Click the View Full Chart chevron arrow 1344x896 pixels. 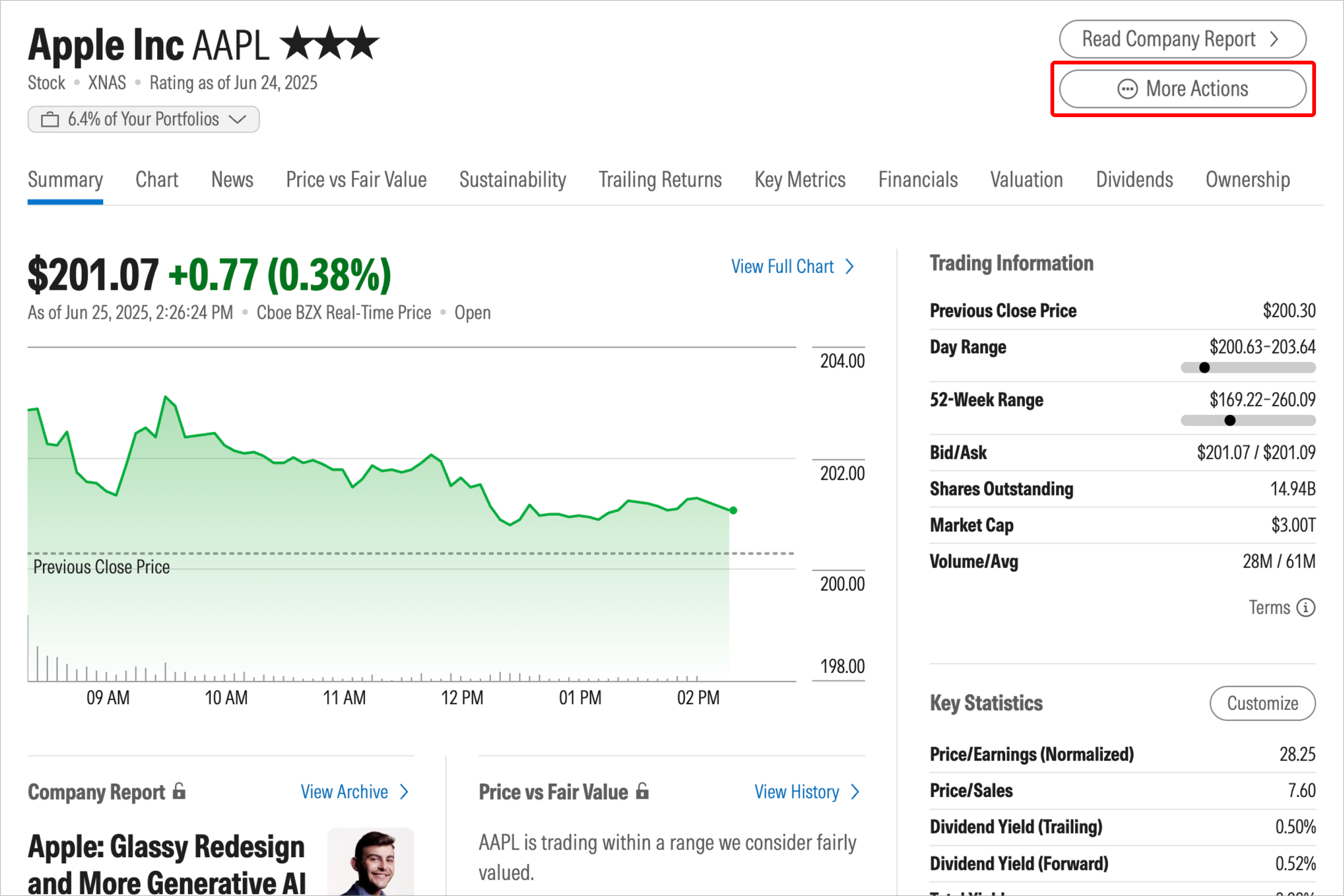850,267
